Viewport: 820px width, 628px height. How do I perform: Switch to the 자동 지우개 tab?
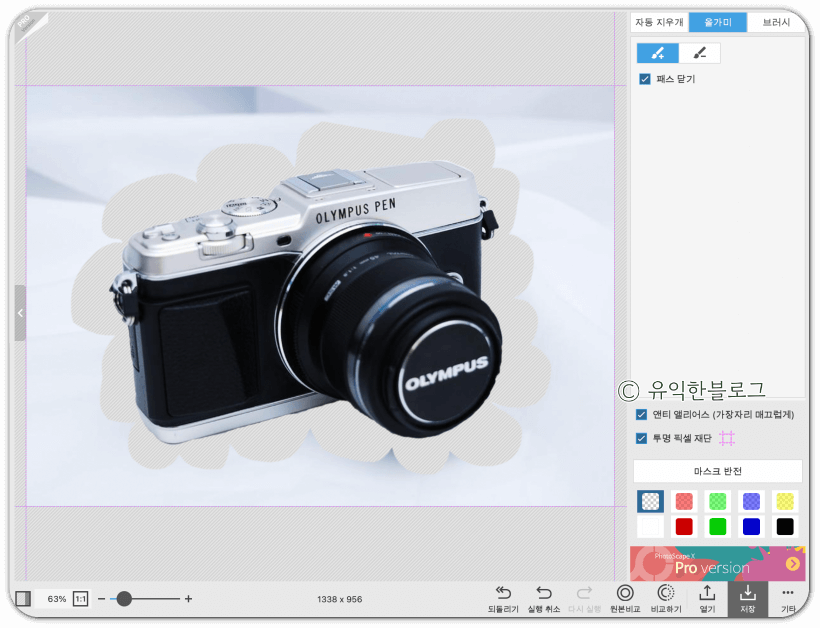659,22
